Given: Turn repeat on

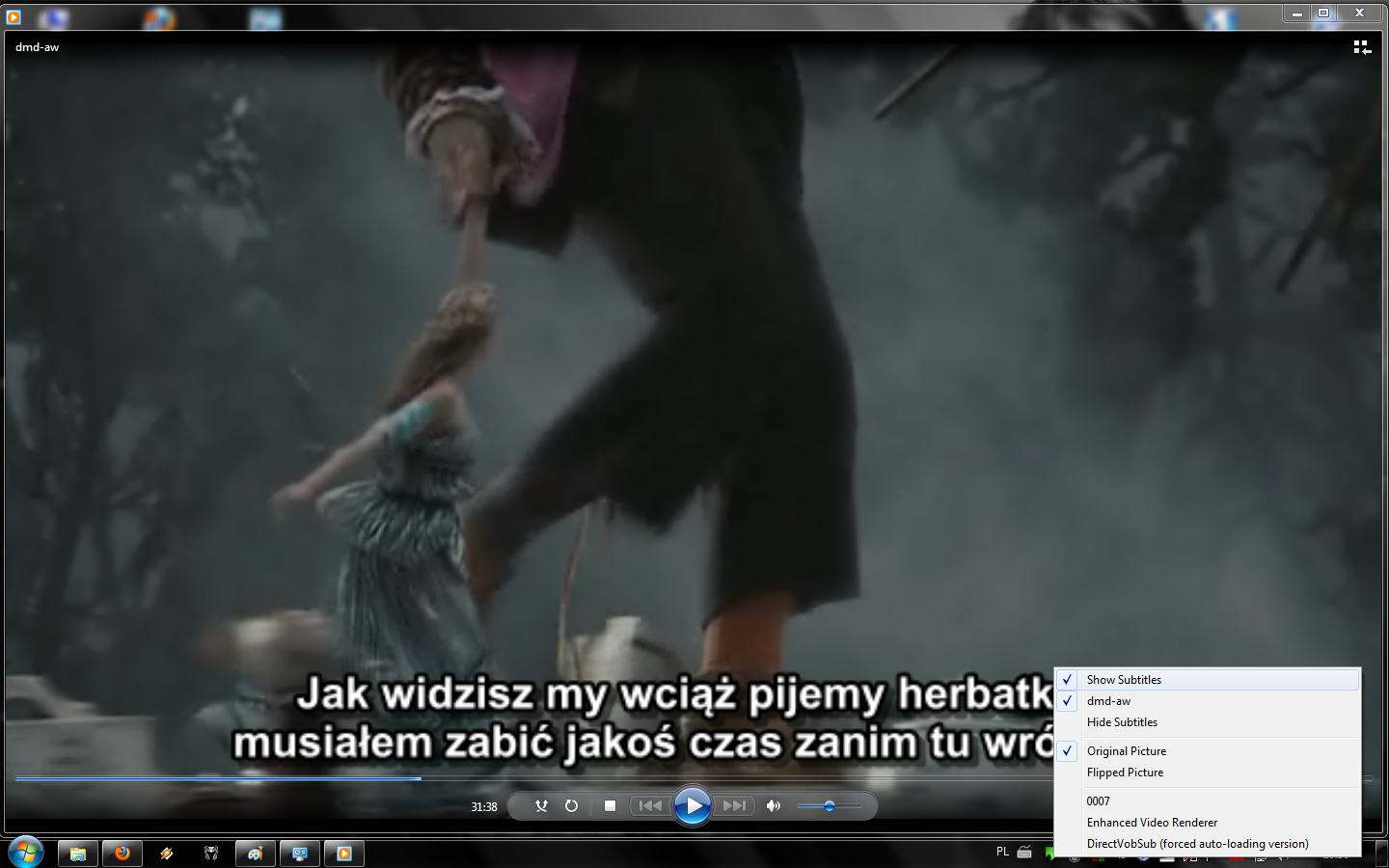Looking at the screenshot, I should click(x=571, y=805).
